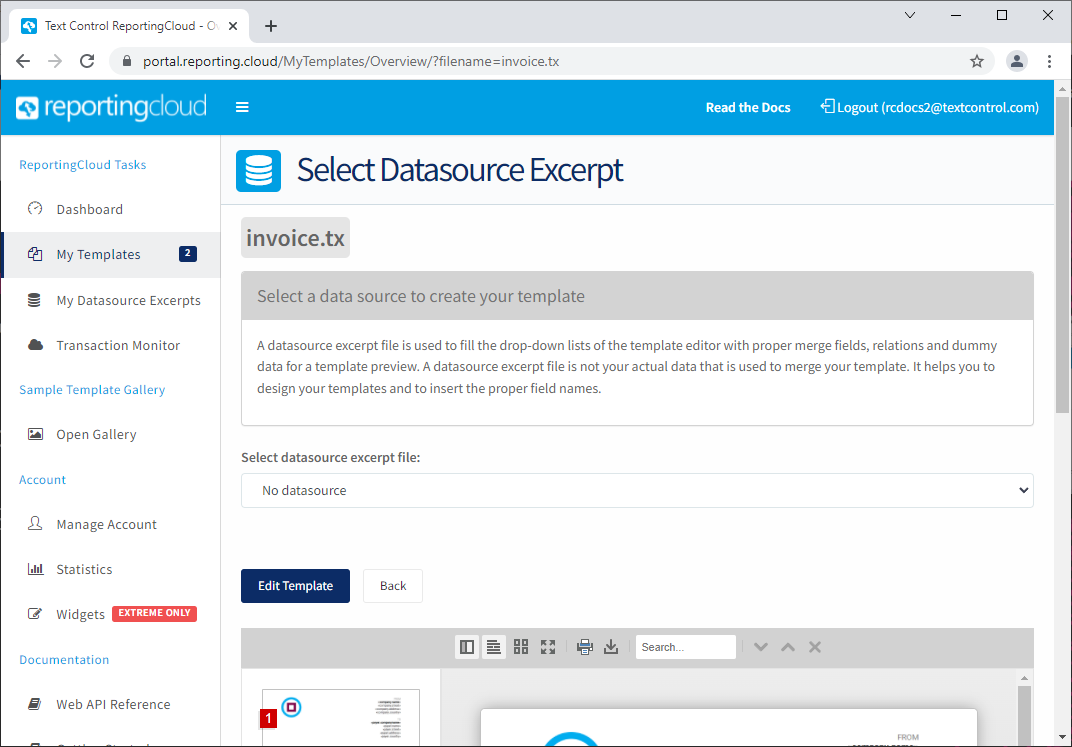Open a new browser tab
Screen dimensions: 1072x747
[271, 26]
